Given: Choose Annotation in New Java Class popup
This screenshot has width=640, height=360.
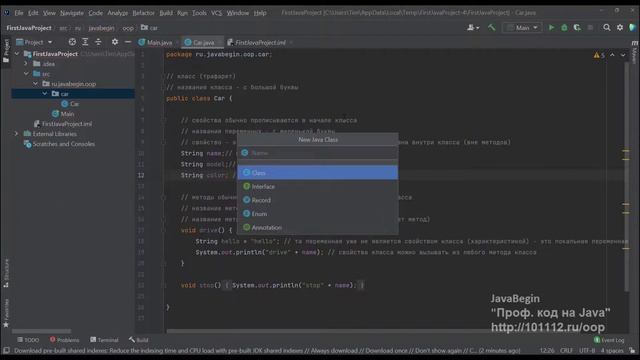Looking at the screenshot, I should click(x=318, y=227).
